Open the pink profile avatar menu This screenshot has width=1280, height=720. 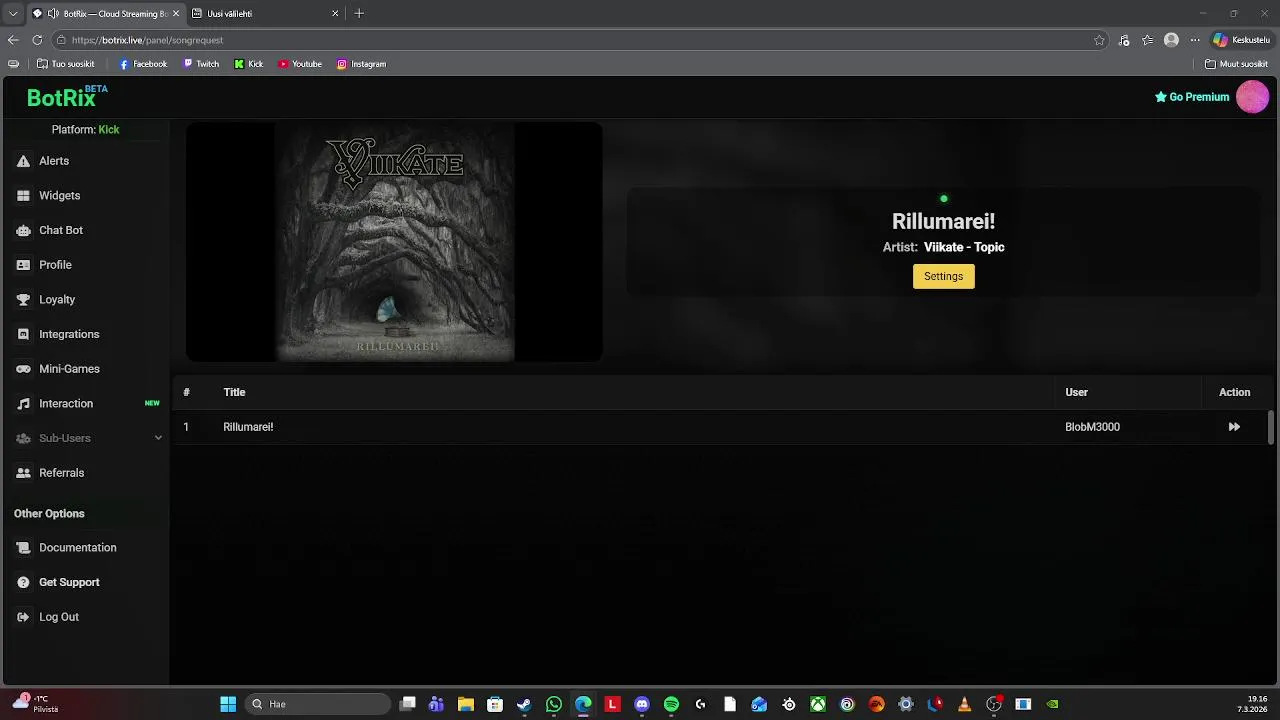click(x=1252, y=97)
